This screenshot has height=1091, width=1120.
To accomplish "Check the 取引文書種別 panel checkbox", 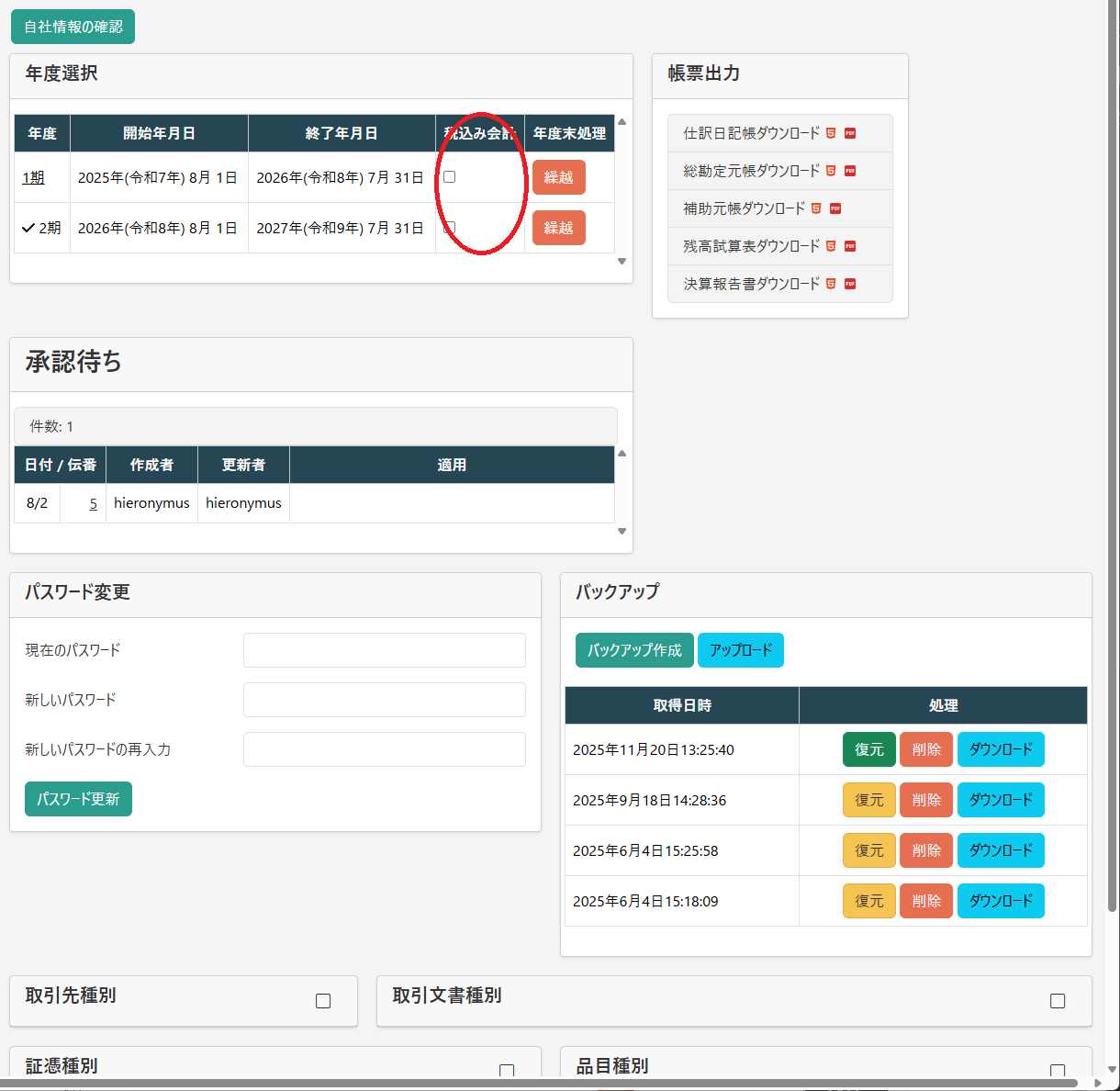I will point(1058,1001).
